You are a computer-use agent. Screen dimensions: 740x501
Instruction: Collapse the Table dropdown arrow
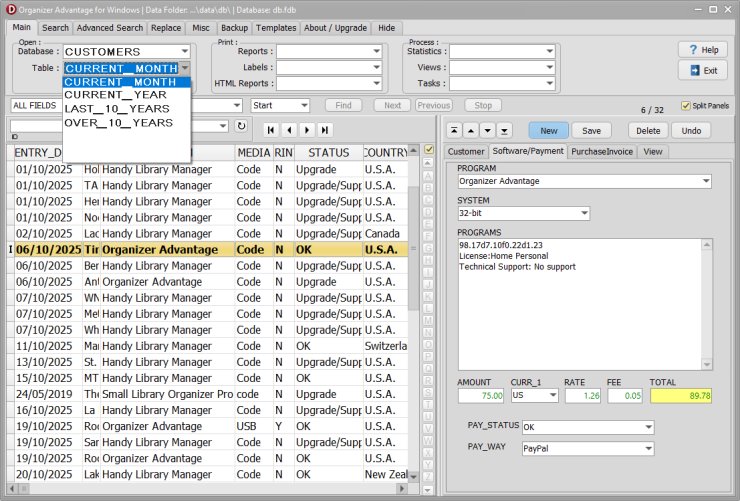click(x=185, y=68)
